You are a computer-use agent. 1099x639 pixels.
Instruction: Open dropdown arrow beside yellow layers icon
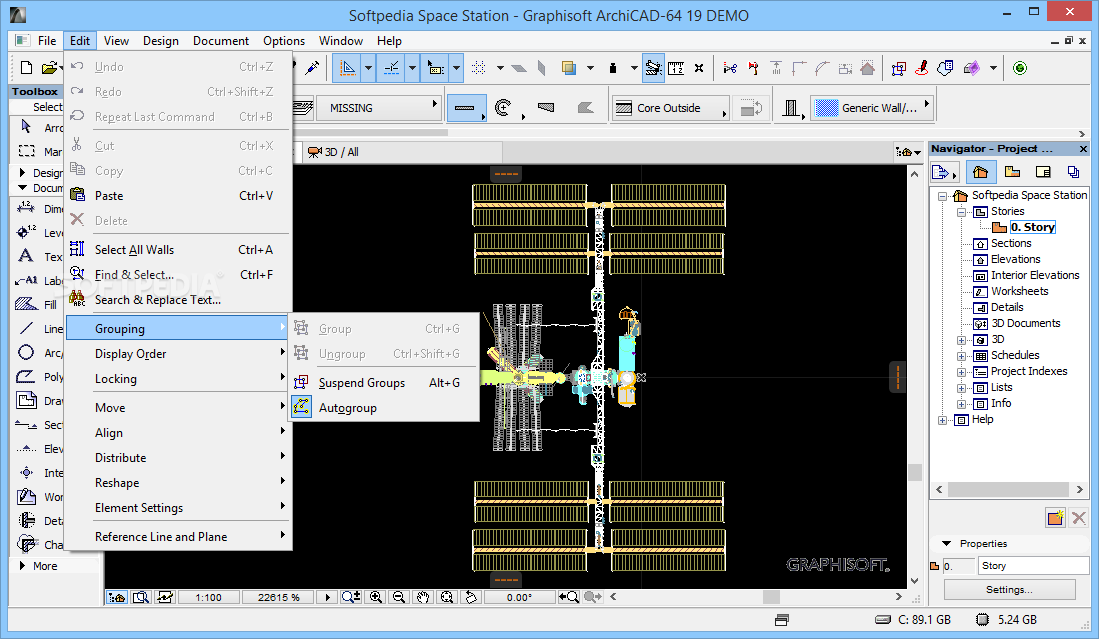click(590, 68)
